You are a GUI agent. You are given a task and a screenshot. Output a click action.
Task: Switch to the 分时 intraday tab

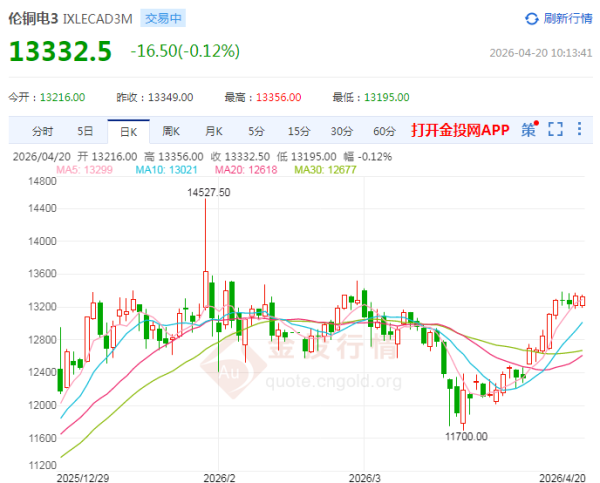(42, 131)
